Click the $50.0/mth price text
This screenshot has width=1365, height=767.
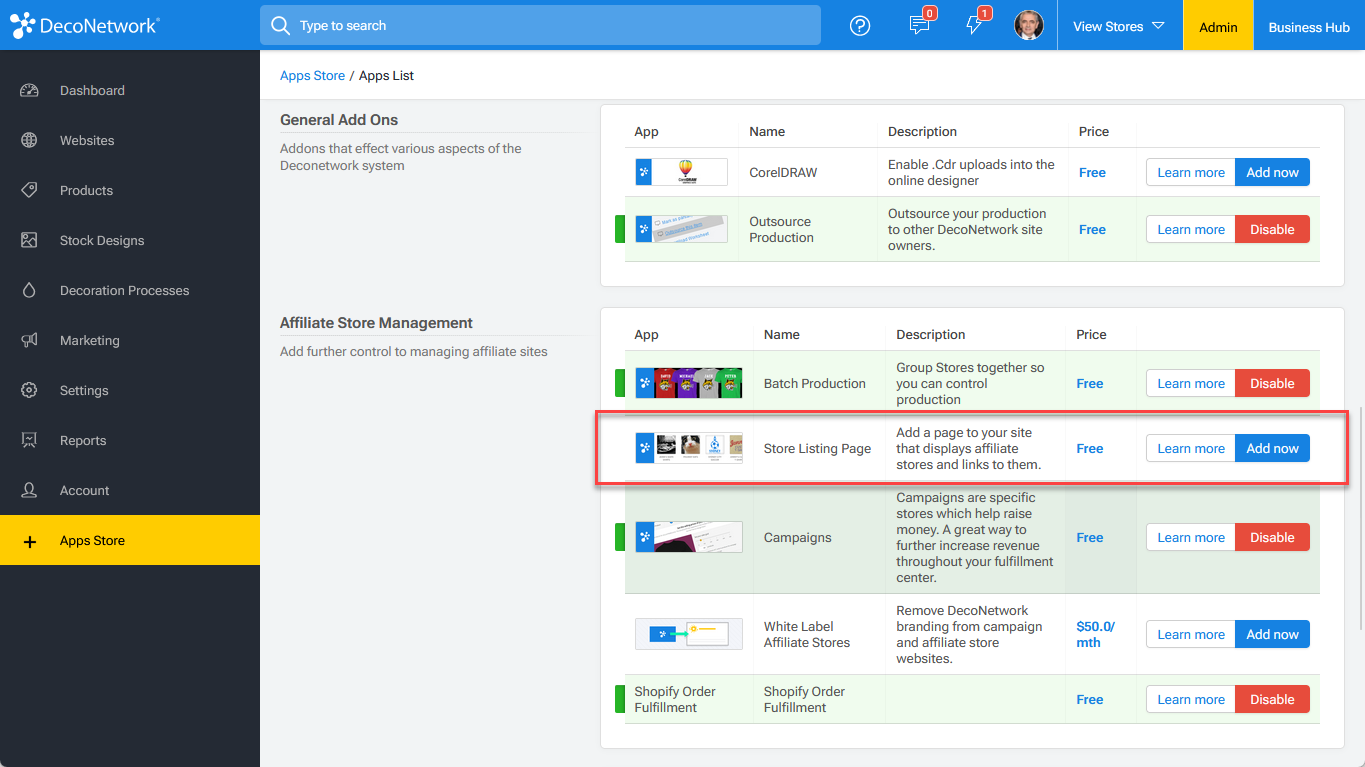click(x=1095, y=634)
